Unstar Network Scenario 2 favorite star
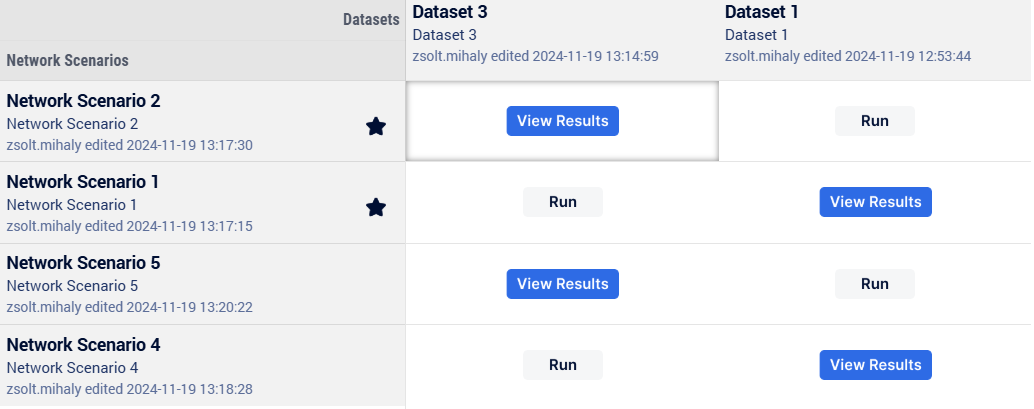 pyautogui.click(x=375, y=126)
